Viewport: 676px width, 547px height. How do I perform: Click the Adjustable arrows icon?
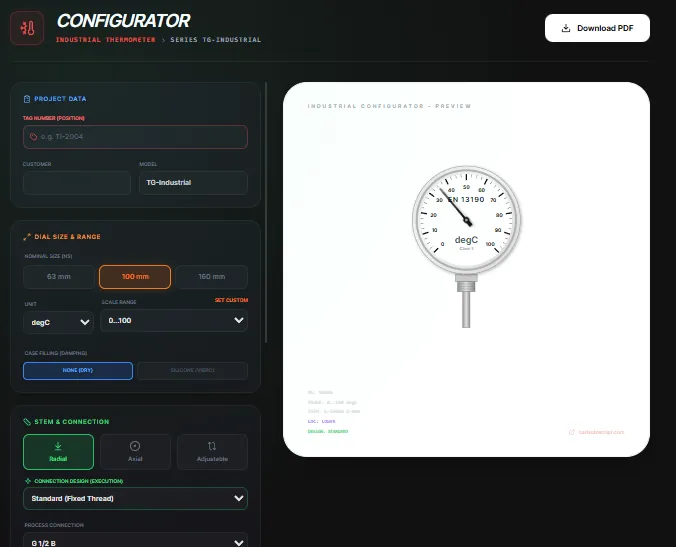tap(212, 446)
